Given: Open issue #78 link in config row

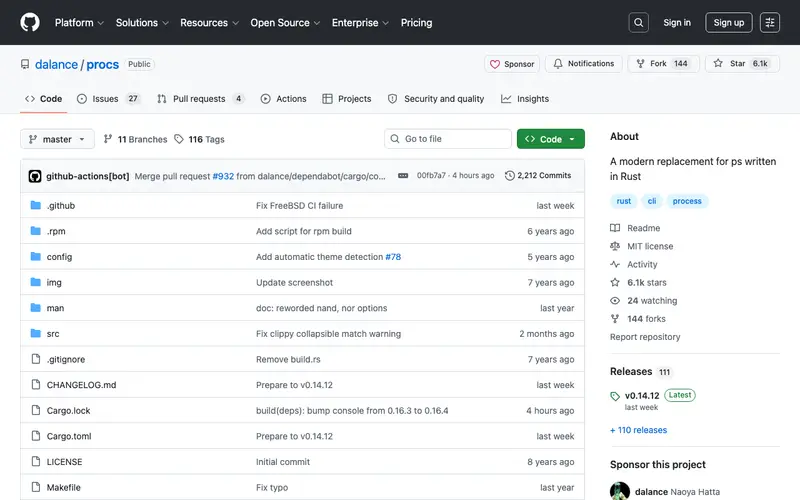Looking at the screenshot, I should tap(393, 257).
